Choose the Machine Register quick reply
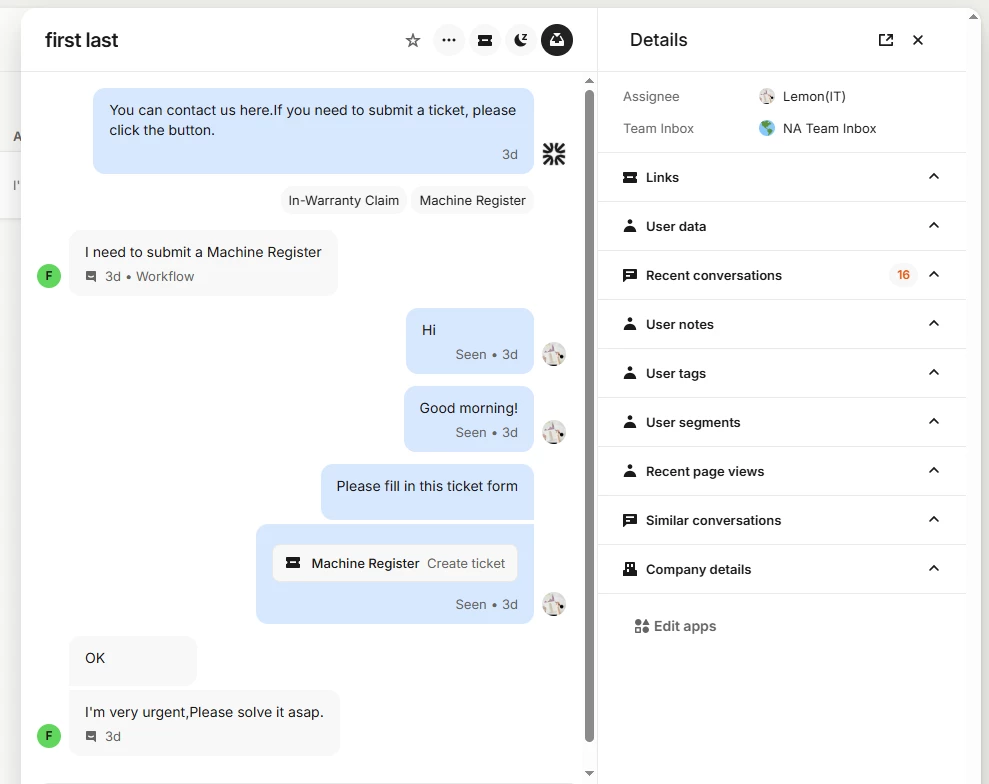The image size is (989, 784). point(472,200)
